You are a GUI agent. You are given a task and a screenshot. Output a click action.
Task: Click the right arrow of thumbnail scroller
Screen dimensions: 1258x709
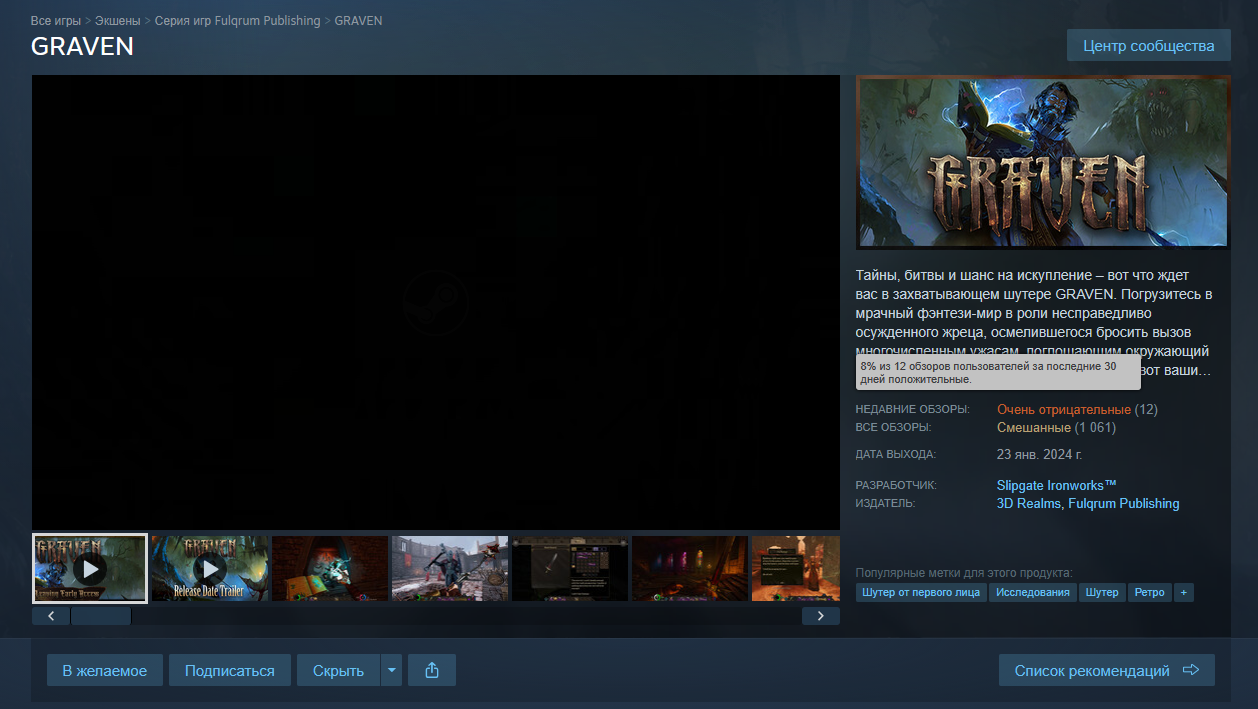click(x=821, y=615)
